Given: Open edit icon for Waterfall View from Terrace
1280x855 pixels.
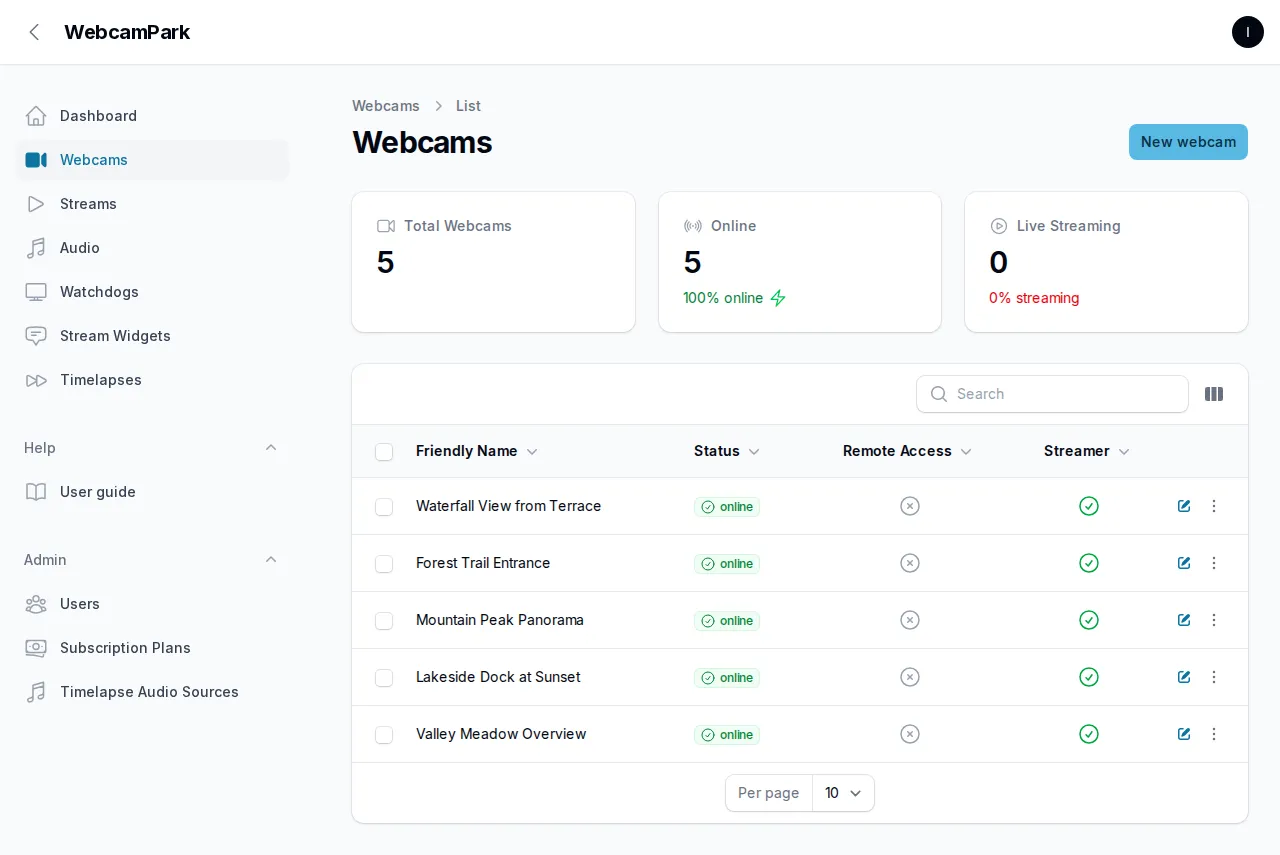Looking at the screenshot, I should point(1184,506).
